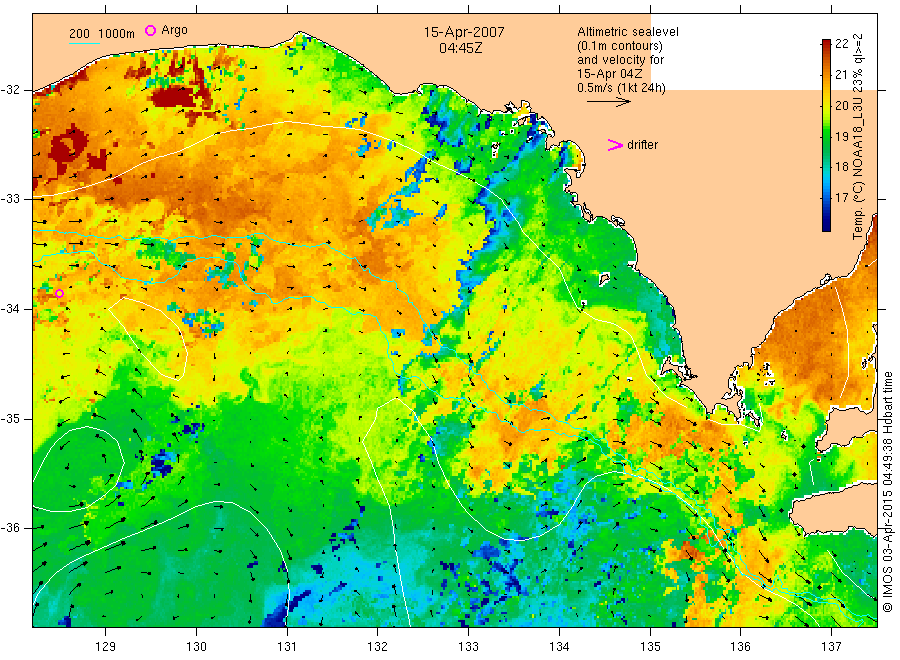Click the temperature color bar
The image size is (900, 660).
point(827,135)
